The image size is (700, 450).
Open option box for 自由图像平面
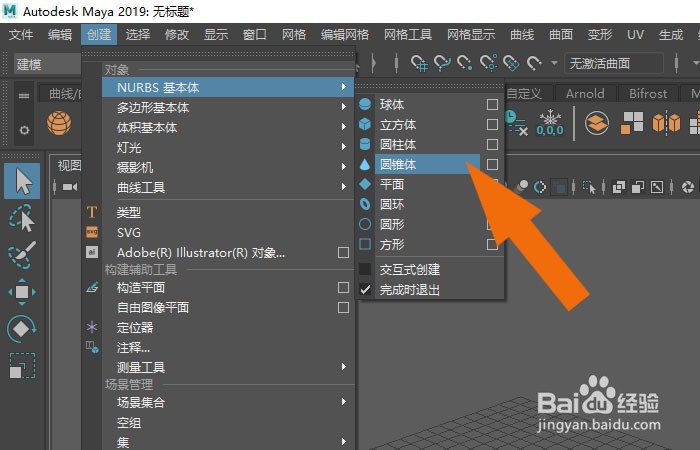coord(343,308)
